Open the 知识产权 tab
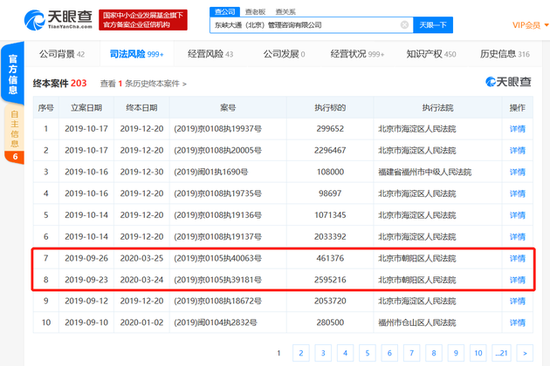Image resolution: width=550 pixels, height=366 pixels. click(x=431, y=54)
